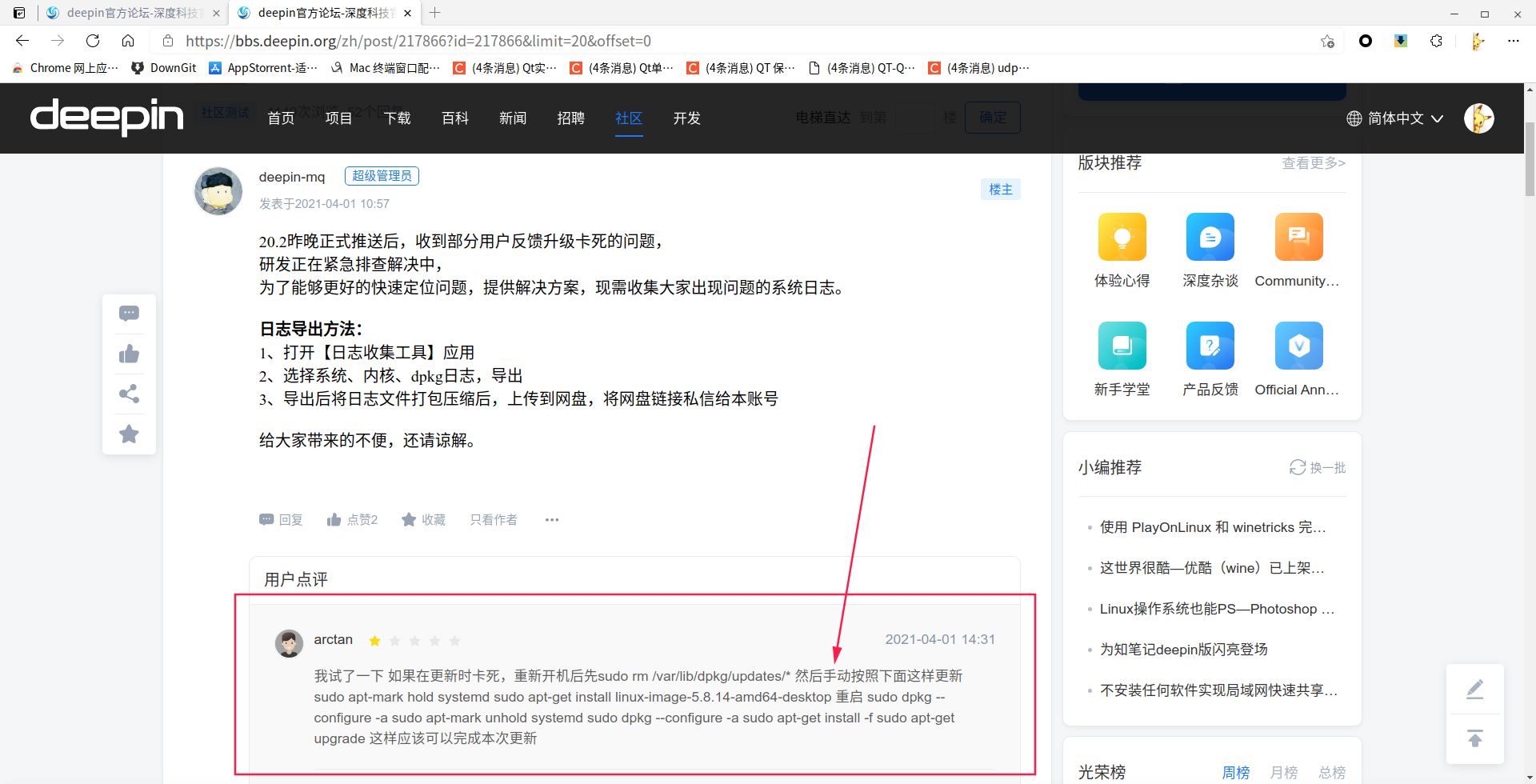Open deepin-mq's avatar
1536x784 pixels.
[x=218, y=191]
